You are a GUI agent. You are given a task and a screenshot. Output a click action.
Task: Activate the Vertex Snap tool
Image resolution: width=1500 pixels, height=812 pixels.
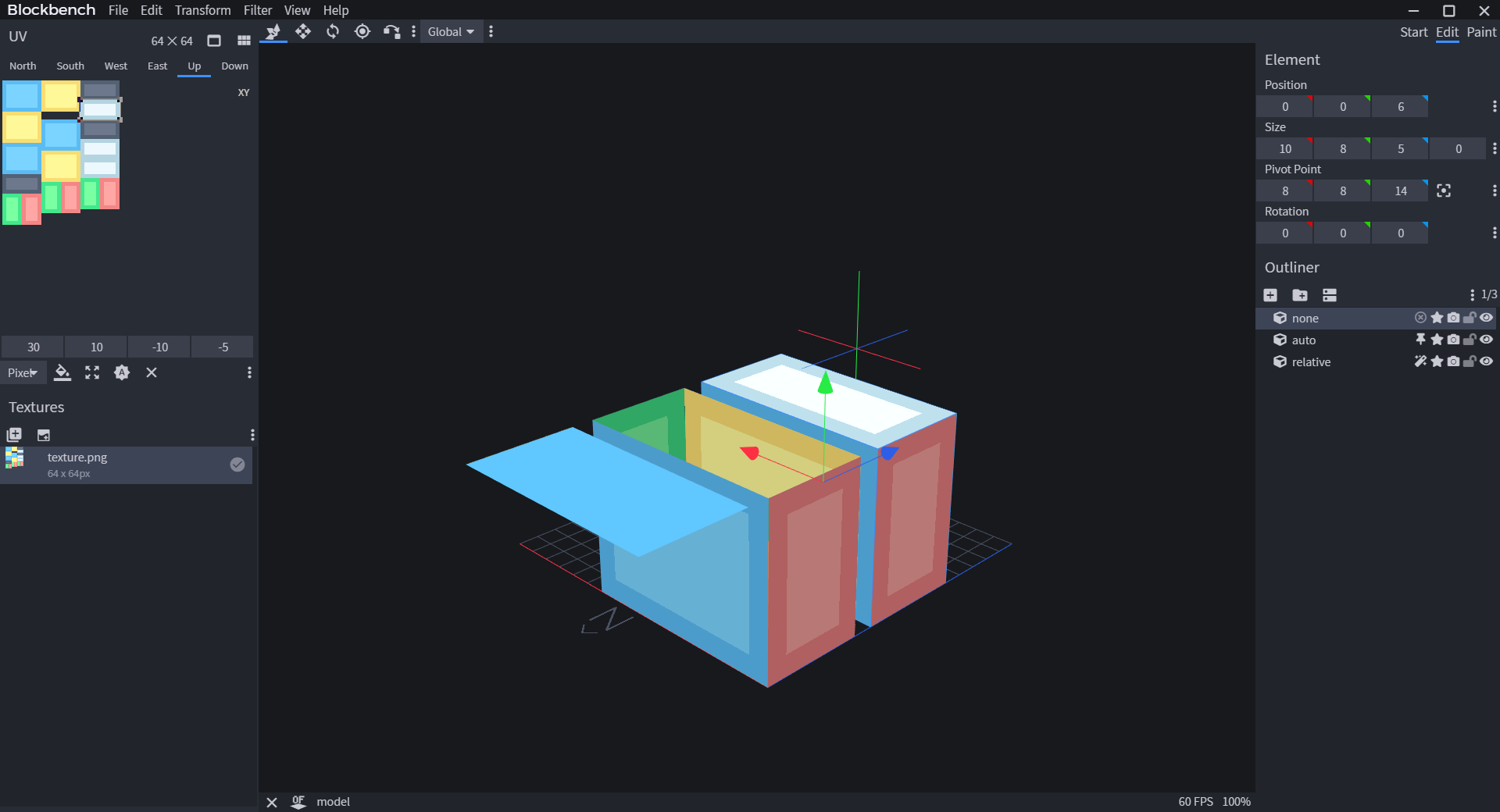pos(391,32)
